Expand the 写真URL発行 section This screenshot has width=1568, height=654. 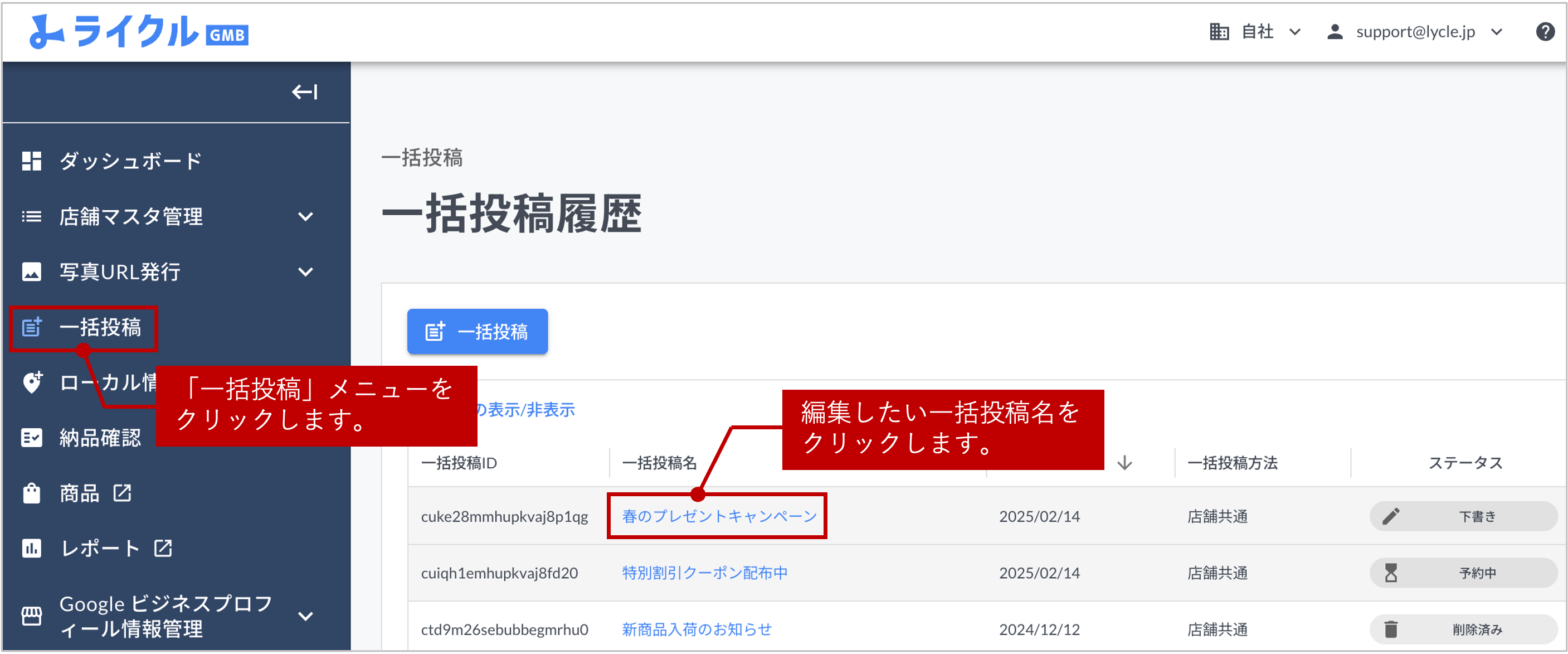point(306,272)
